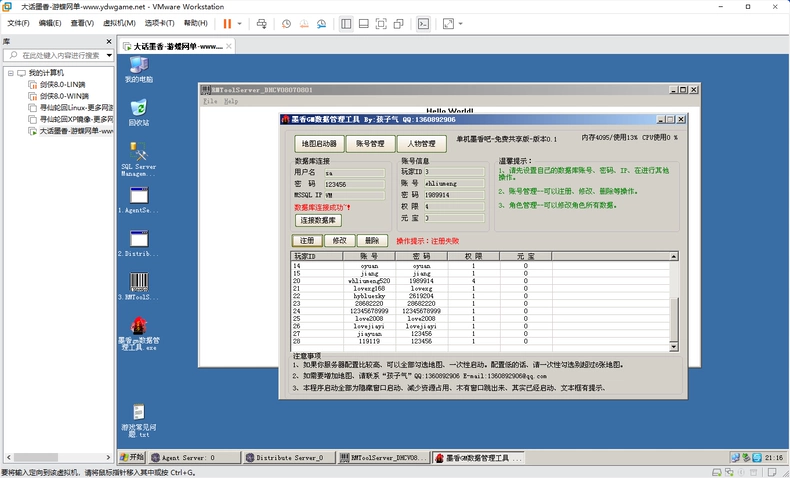790x478 pixels.
Task: Click the snapshot clock icon in toolbar
Action: pos(286,24)
